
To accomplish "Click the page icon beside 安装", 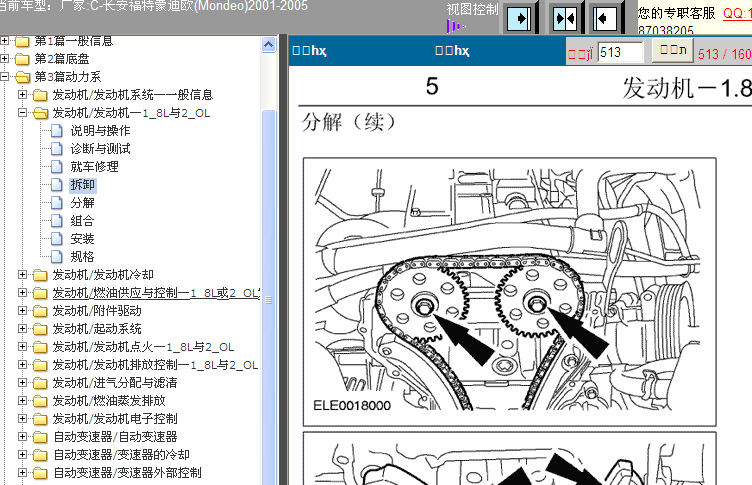I will [57, 238].
